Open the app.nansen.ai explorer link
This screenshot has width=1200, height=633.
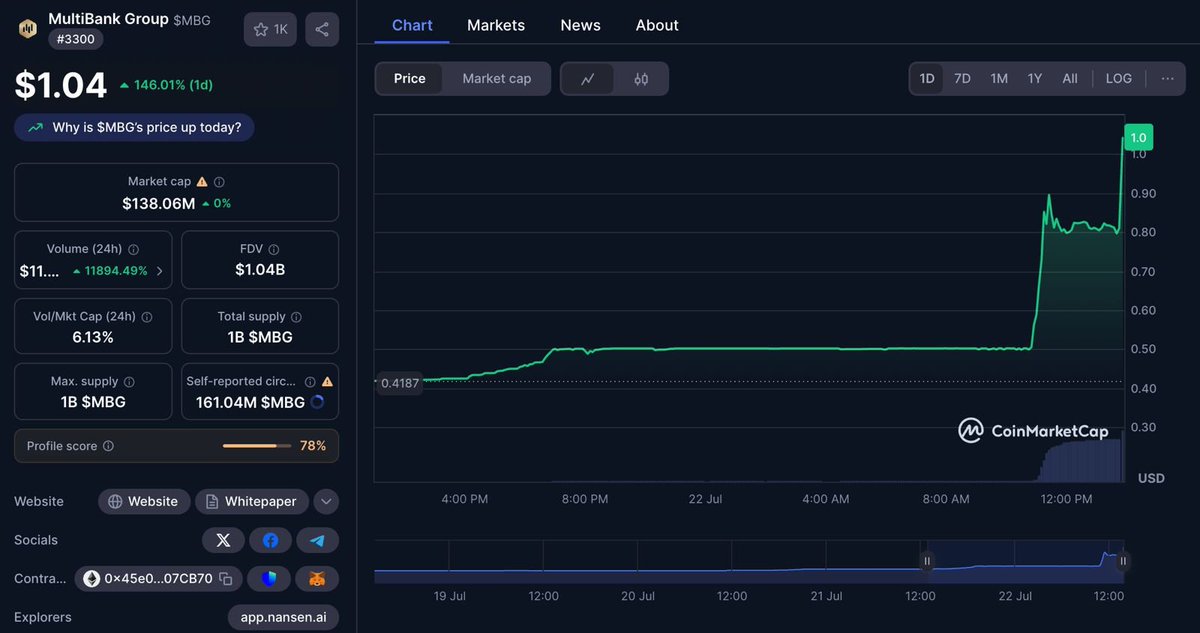tap(283, 617)
